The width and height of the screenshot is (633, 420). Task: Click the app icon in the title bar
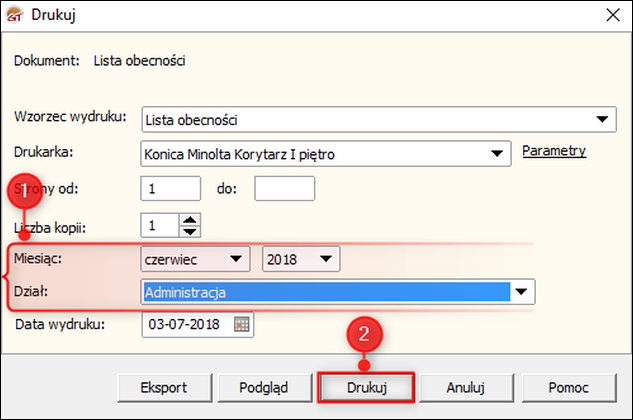click(x=15, y=14)
